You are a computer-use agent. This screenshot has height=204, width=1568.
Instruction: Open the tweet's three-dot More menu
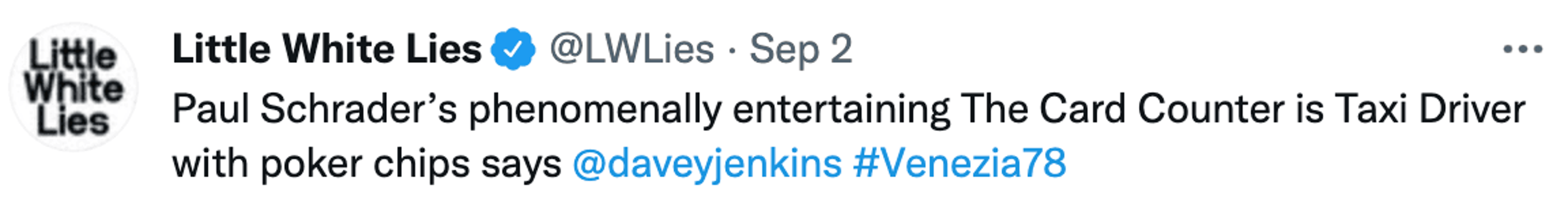coord(1522,49)
